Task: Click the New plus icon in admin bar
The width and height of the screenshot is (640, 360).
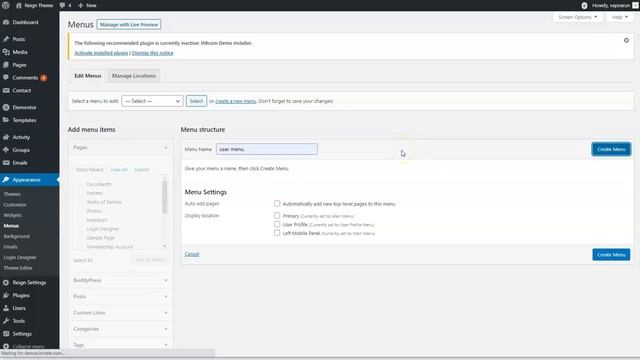Action: click(x=80, y=5)
